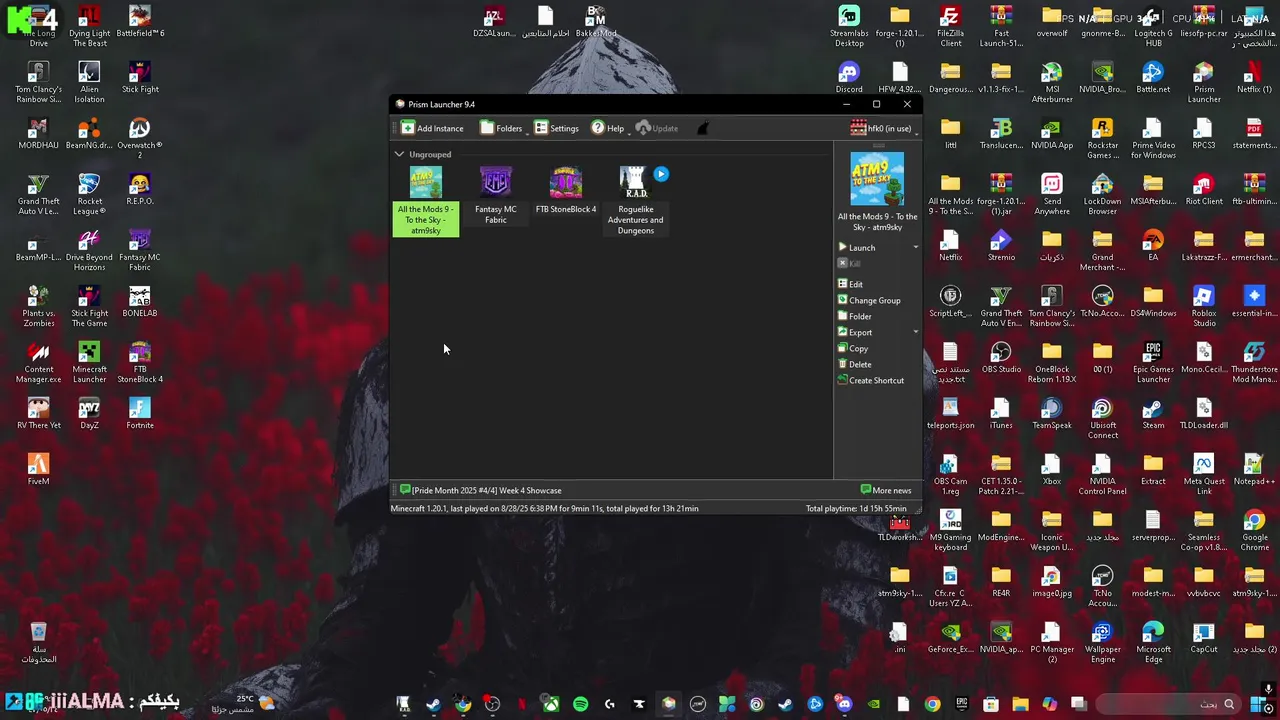Open Xbox app from the taskbar
Viewport: 1280px width, 720px height.
tap(551, 704)
